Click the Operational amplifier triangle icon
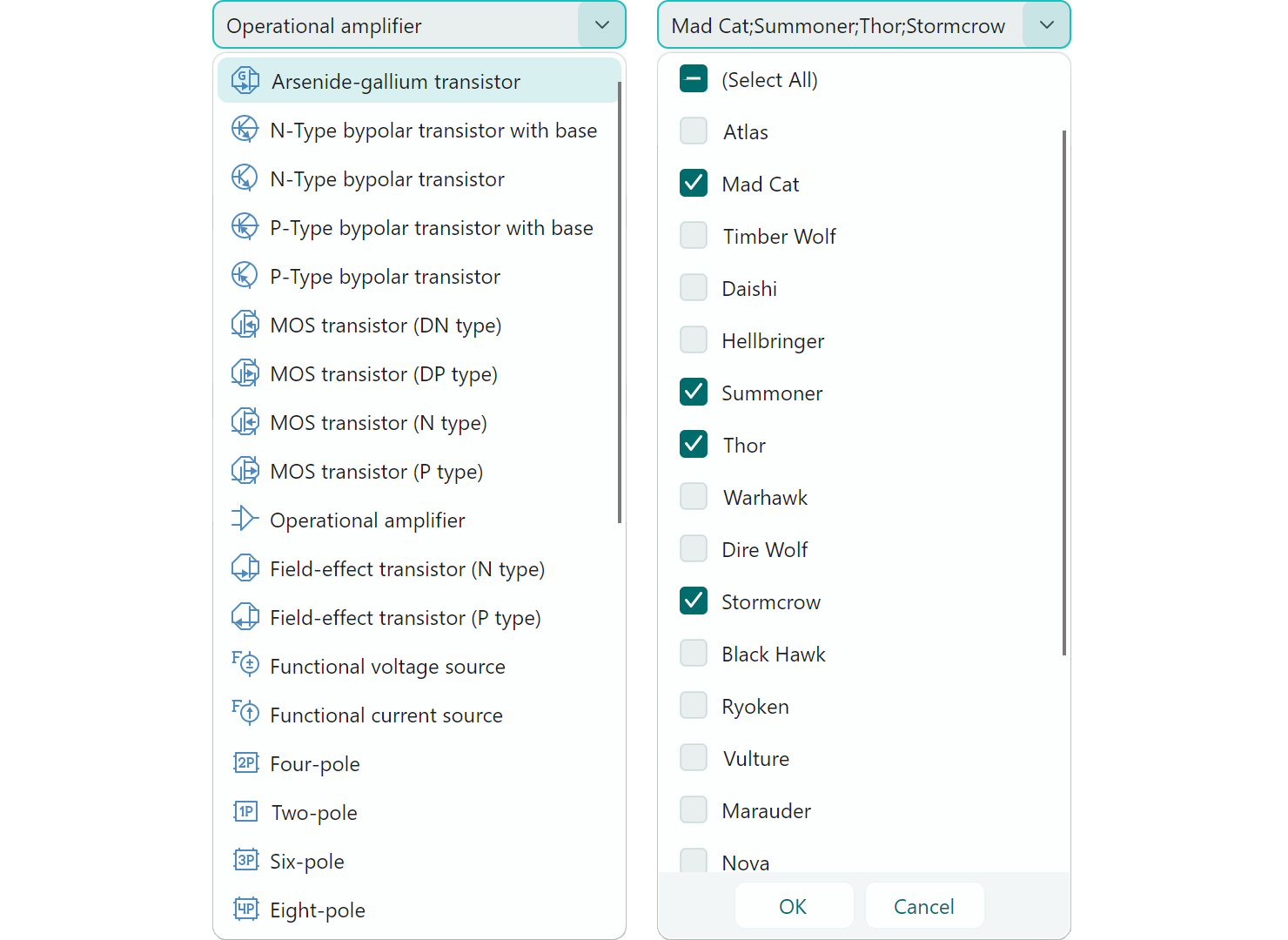The height and width of the screenshot is (940, 1288). [x=245, y=519]
